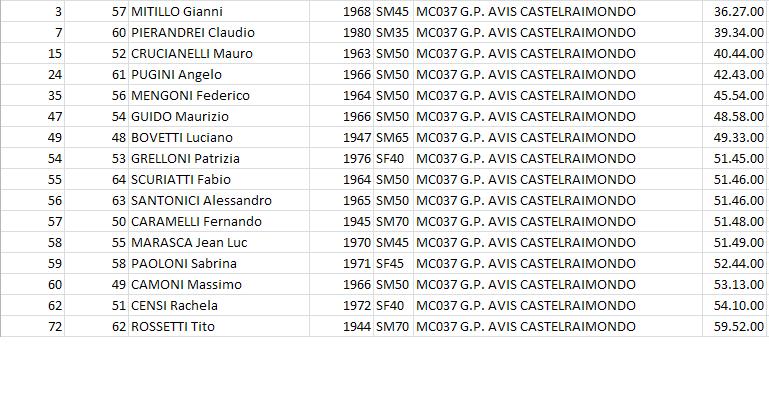Select the SANTONICI Alessandro name cell
The width and height of the screenshot is (769, 396).
[x=219, y=201]
